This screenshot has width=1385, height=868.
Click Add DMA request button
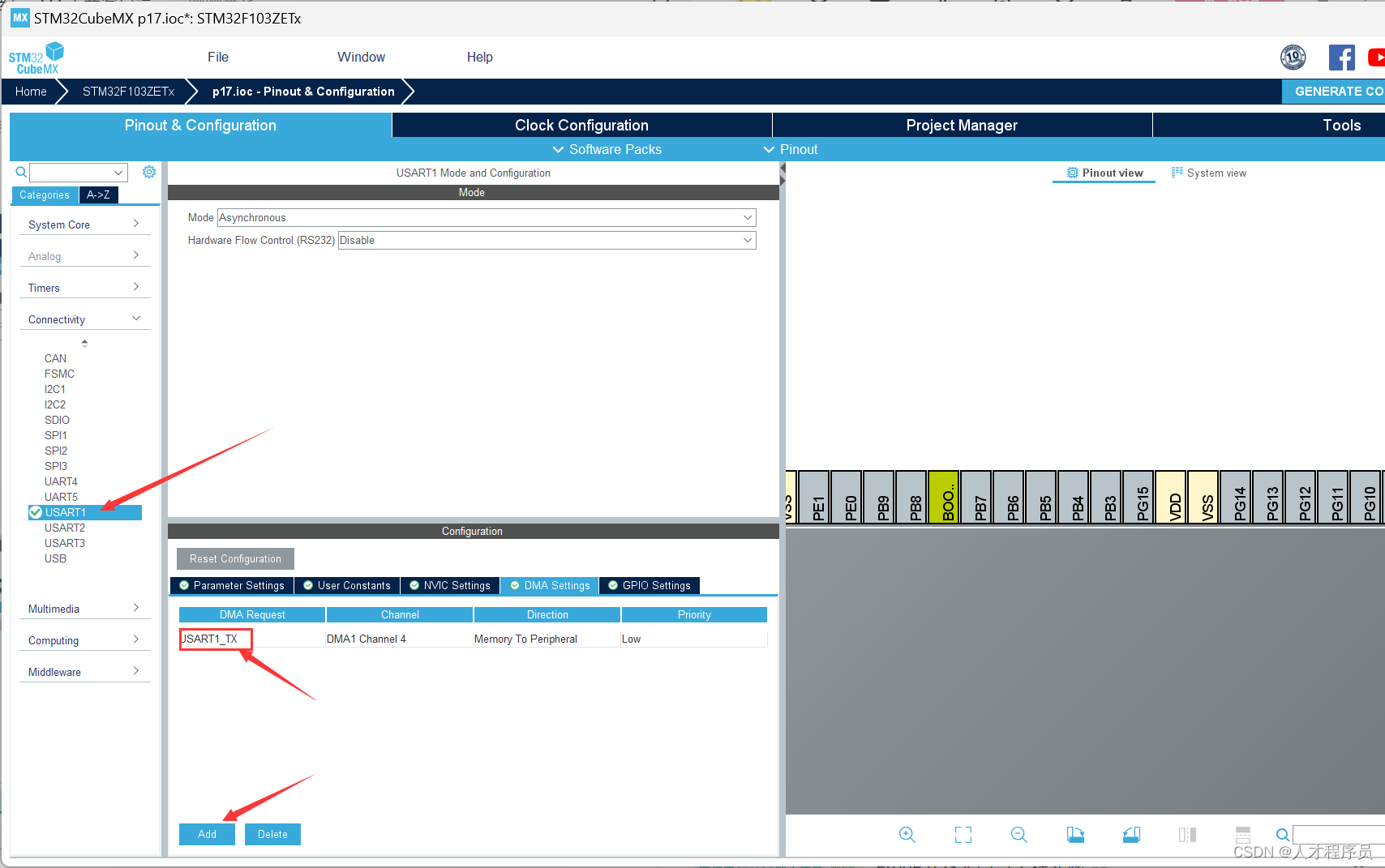pyautogui.click(x=207, y=834)
